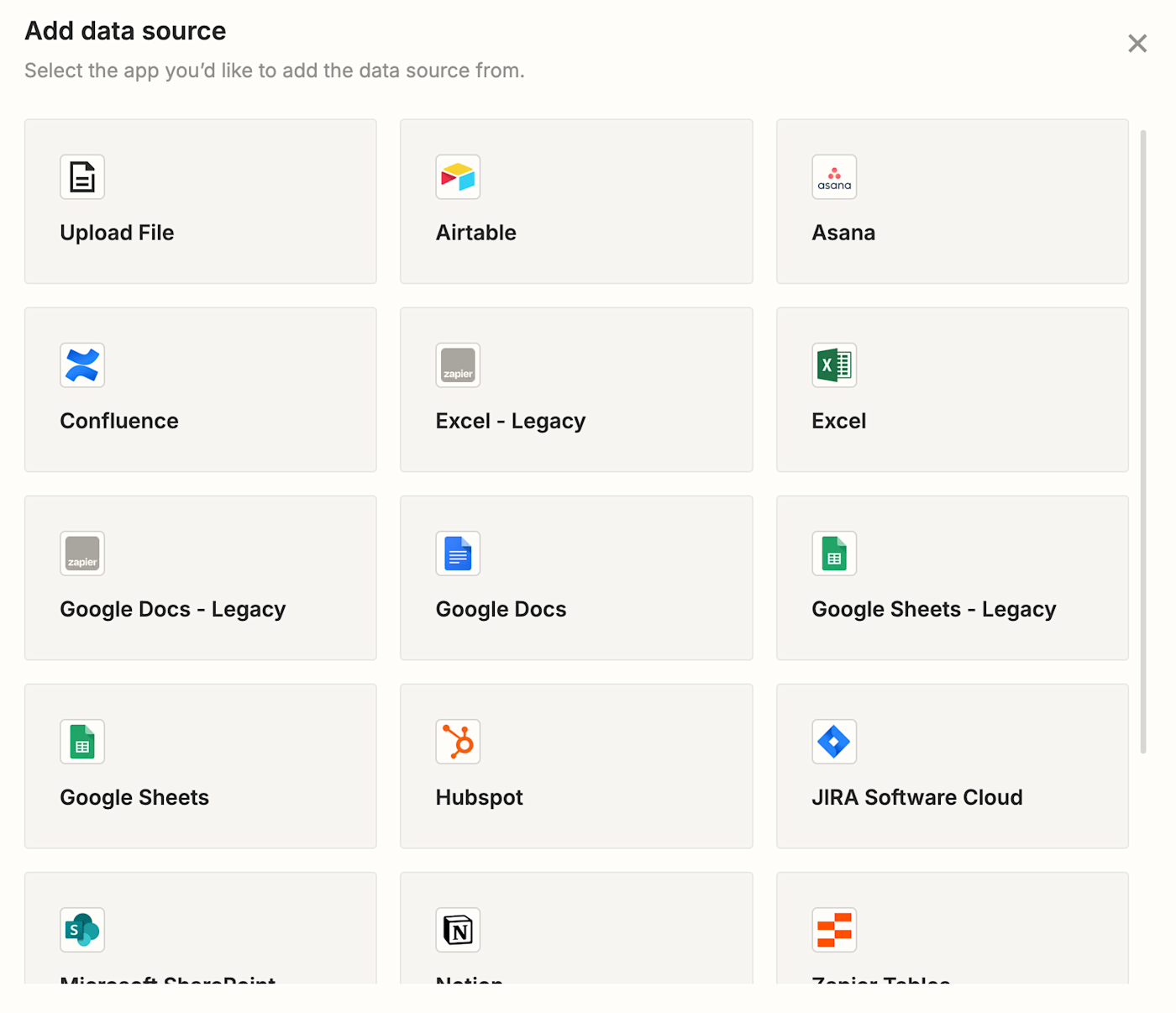Select the JIRA Software Cloud label
1176x1013 pixels.
click(x=917, y=797)
